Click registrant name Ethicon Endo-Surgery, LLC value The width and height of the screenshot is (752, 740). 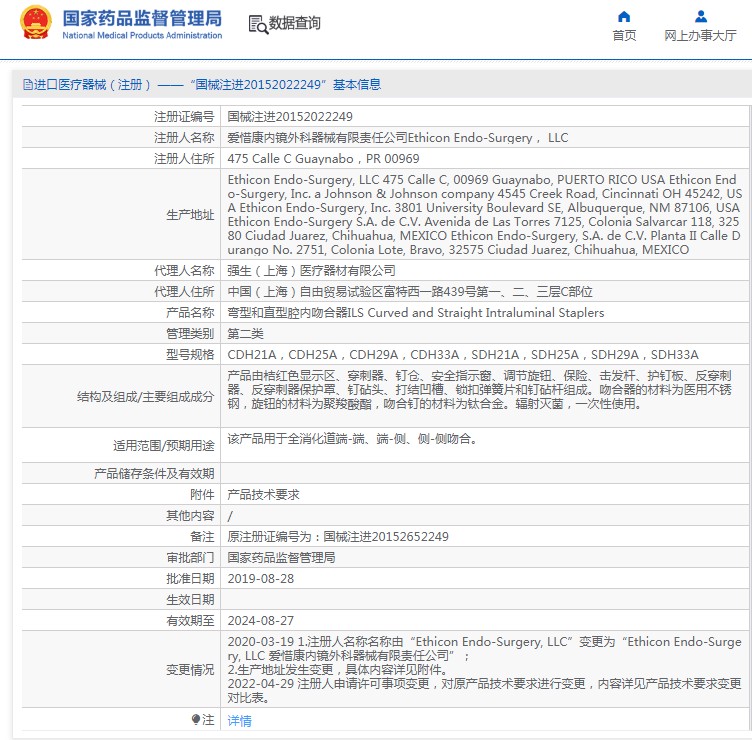[398, 138]
